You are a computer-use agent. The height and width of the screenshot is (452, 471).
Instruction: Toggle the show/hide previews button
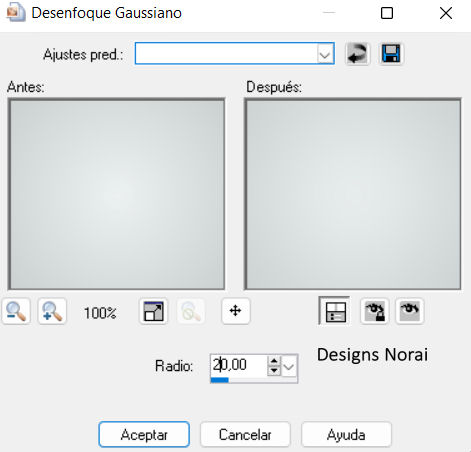[335, 311]
